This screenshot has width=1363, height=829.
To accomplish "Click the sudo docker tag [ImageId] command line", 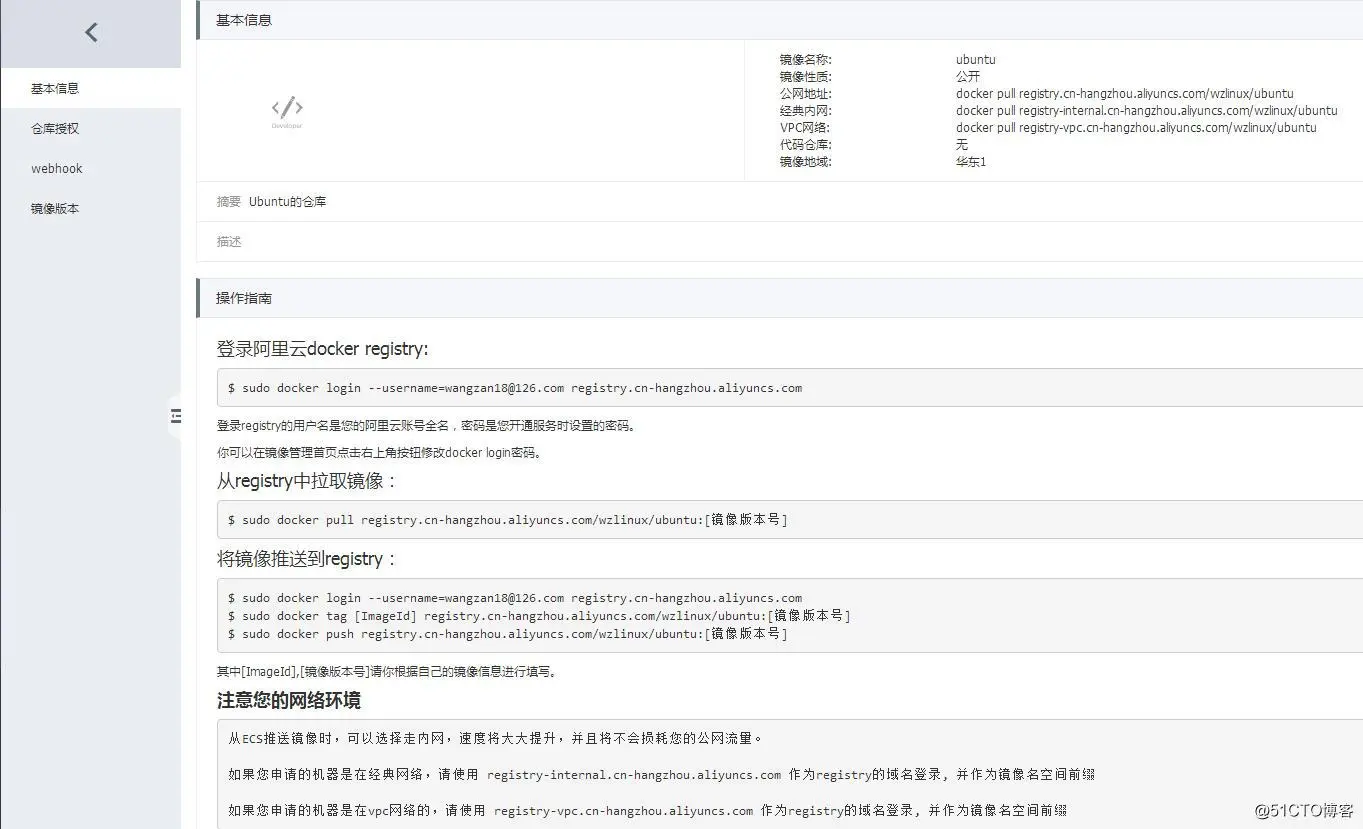I will [539, 616].
